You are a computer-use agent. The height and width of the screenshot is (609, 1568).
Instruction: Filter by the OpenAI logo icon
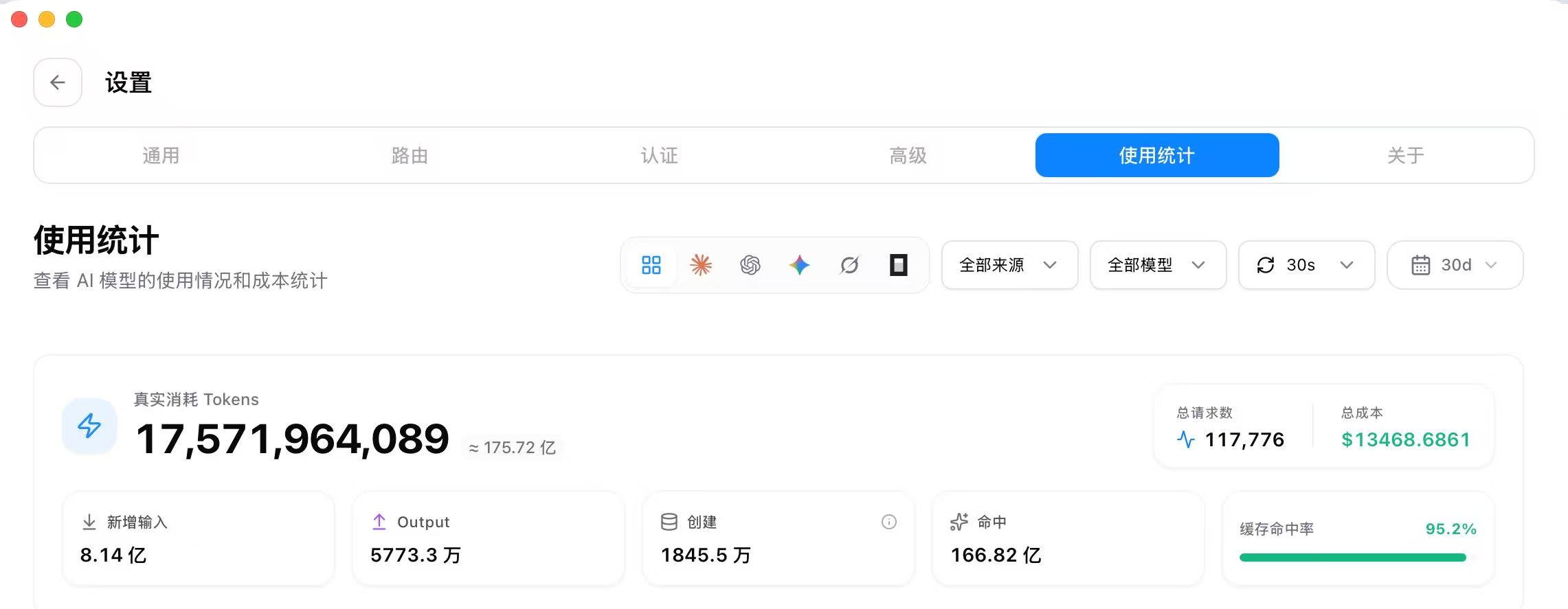click(x=750, y=265)
